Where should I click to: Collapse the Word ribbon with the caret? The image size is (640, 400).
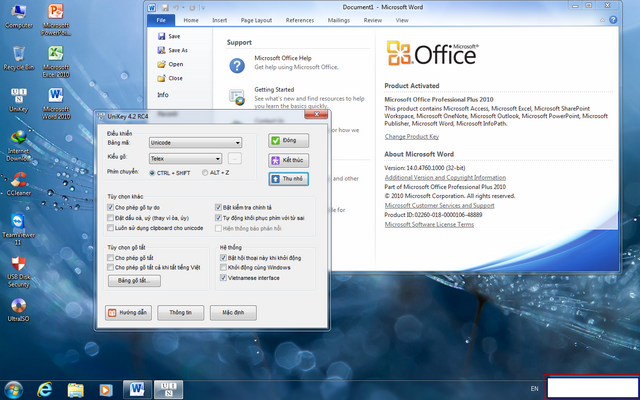tap(602, 20)
